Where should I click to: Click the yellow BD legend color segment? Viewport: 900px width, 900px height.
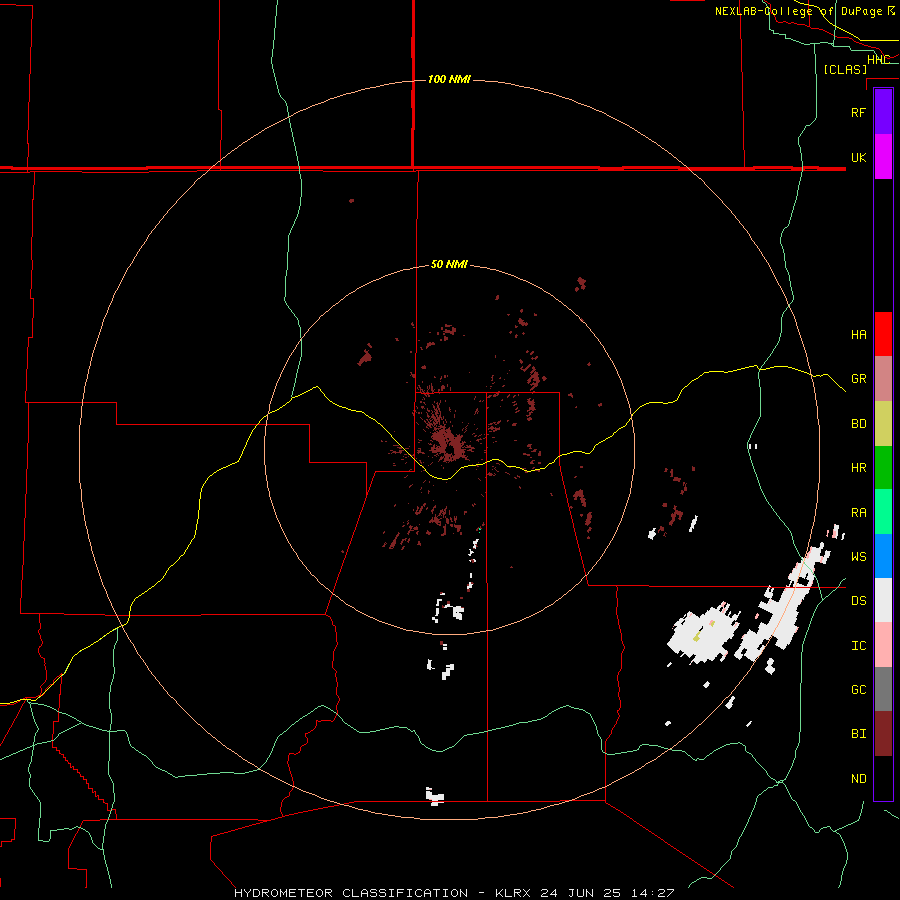(x=883, y=424)
